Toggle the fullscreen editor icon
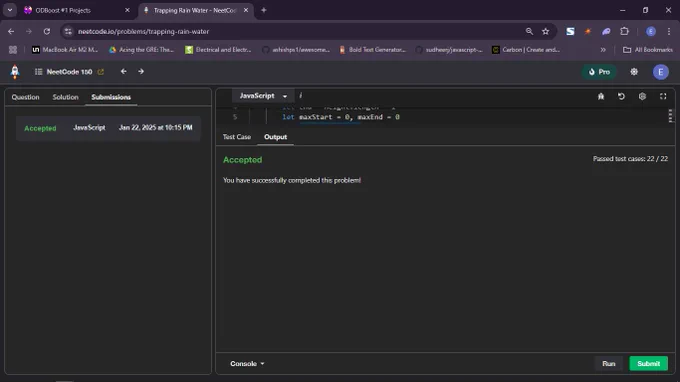The image size is (680, 382). tap(663, 96)
